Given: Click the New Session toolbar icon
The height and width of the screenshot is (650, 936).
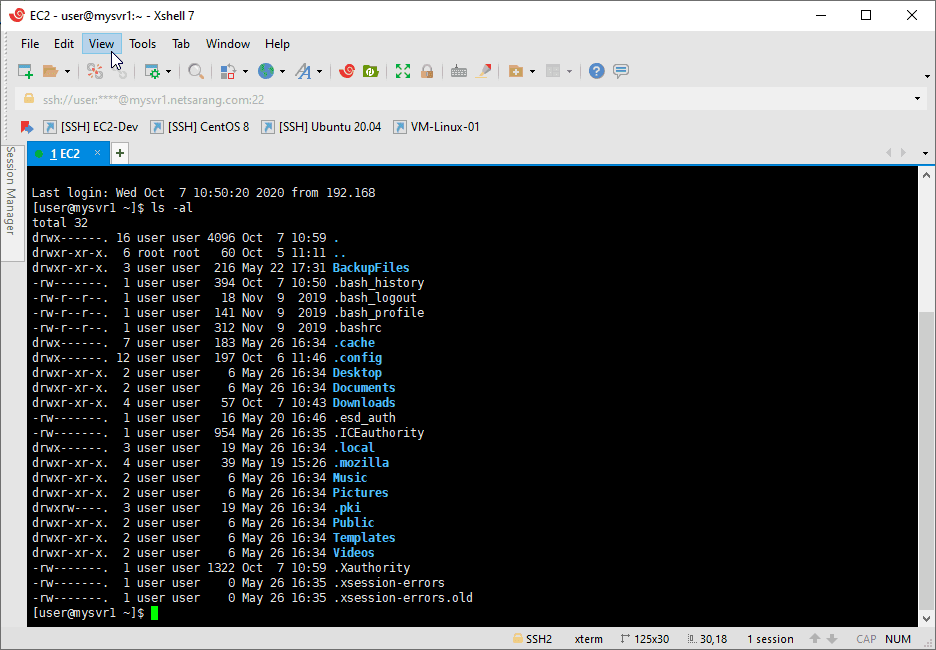Looking at the screenshot, I should (26, 71).
